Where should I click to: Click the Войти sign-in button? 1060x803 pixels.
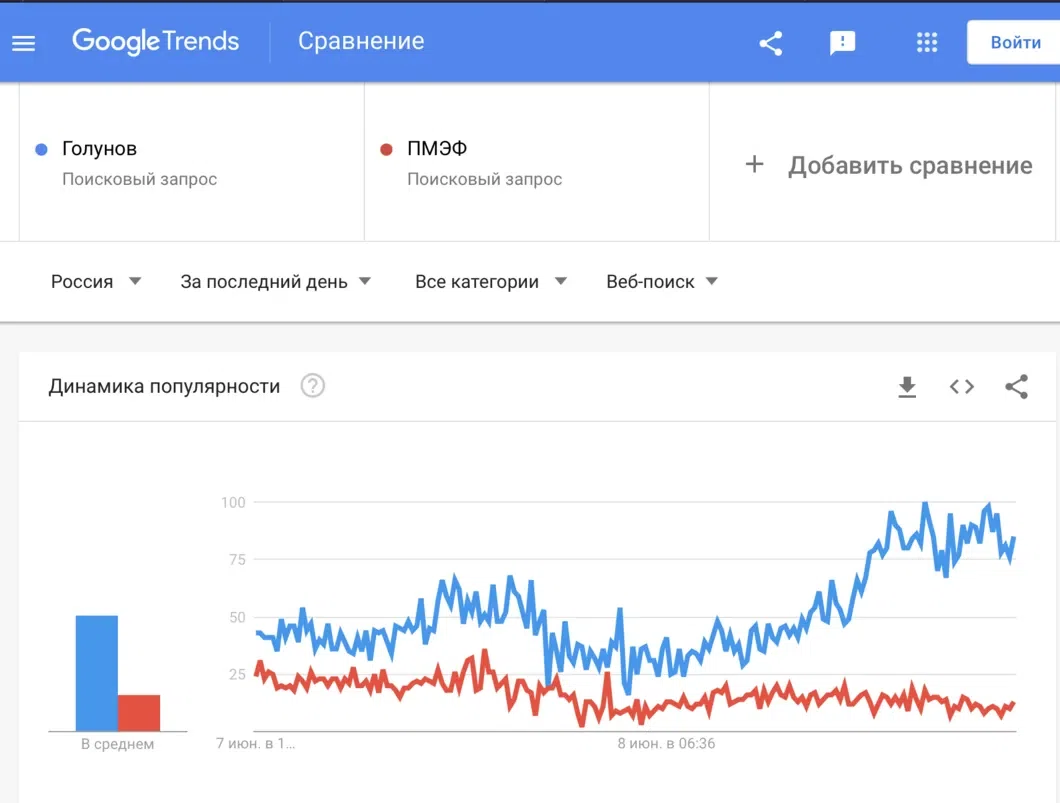(x=1015, y=43)
